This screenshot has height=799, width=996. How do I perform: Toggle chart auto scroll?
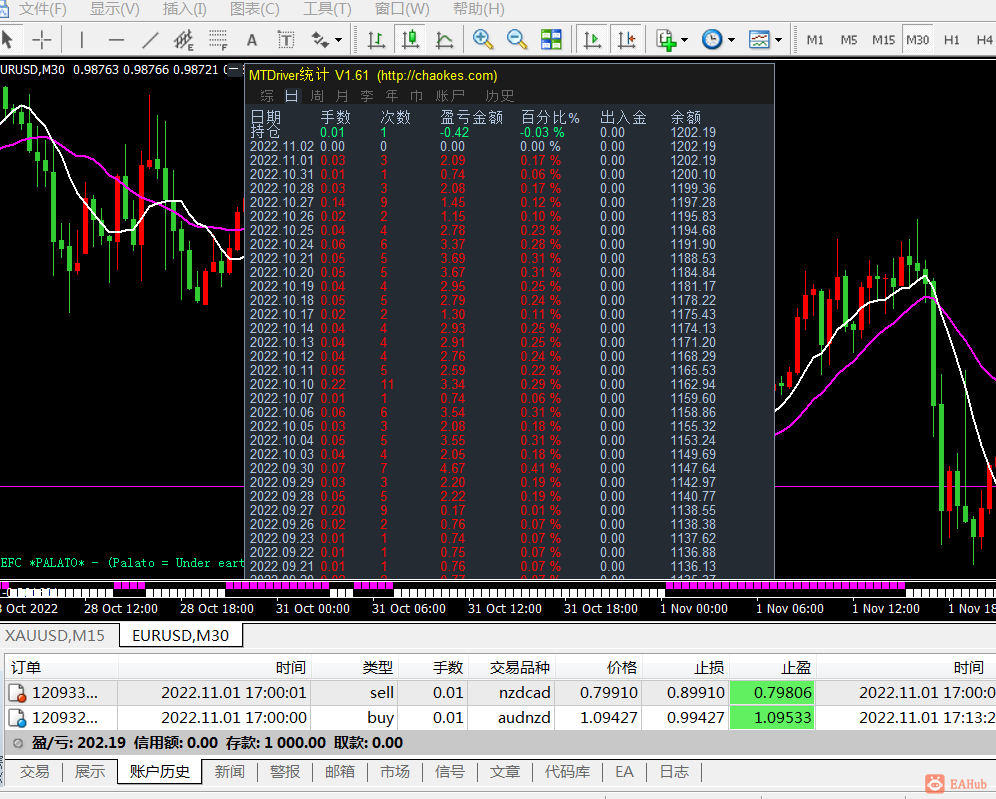pyautogui.click(x=592, y=40)
